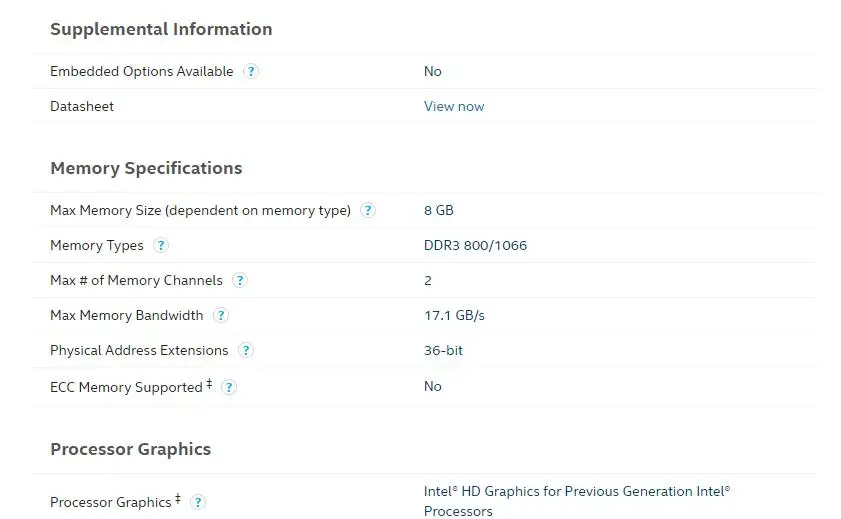The height and width of the screenshot is (519, 841).
Task: Select the 'Max Memory Size (dependent on memory type)' label
Action: pos(200,211)
